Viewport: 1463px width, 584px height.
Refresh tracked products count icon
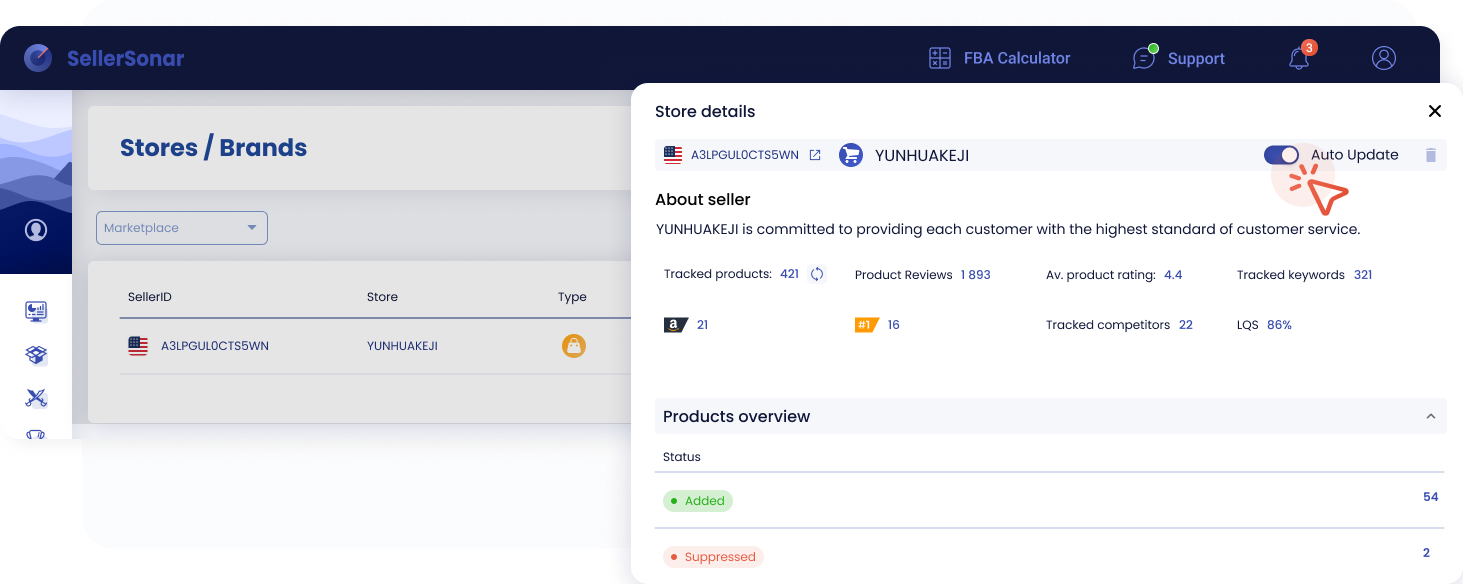point(817,274)
